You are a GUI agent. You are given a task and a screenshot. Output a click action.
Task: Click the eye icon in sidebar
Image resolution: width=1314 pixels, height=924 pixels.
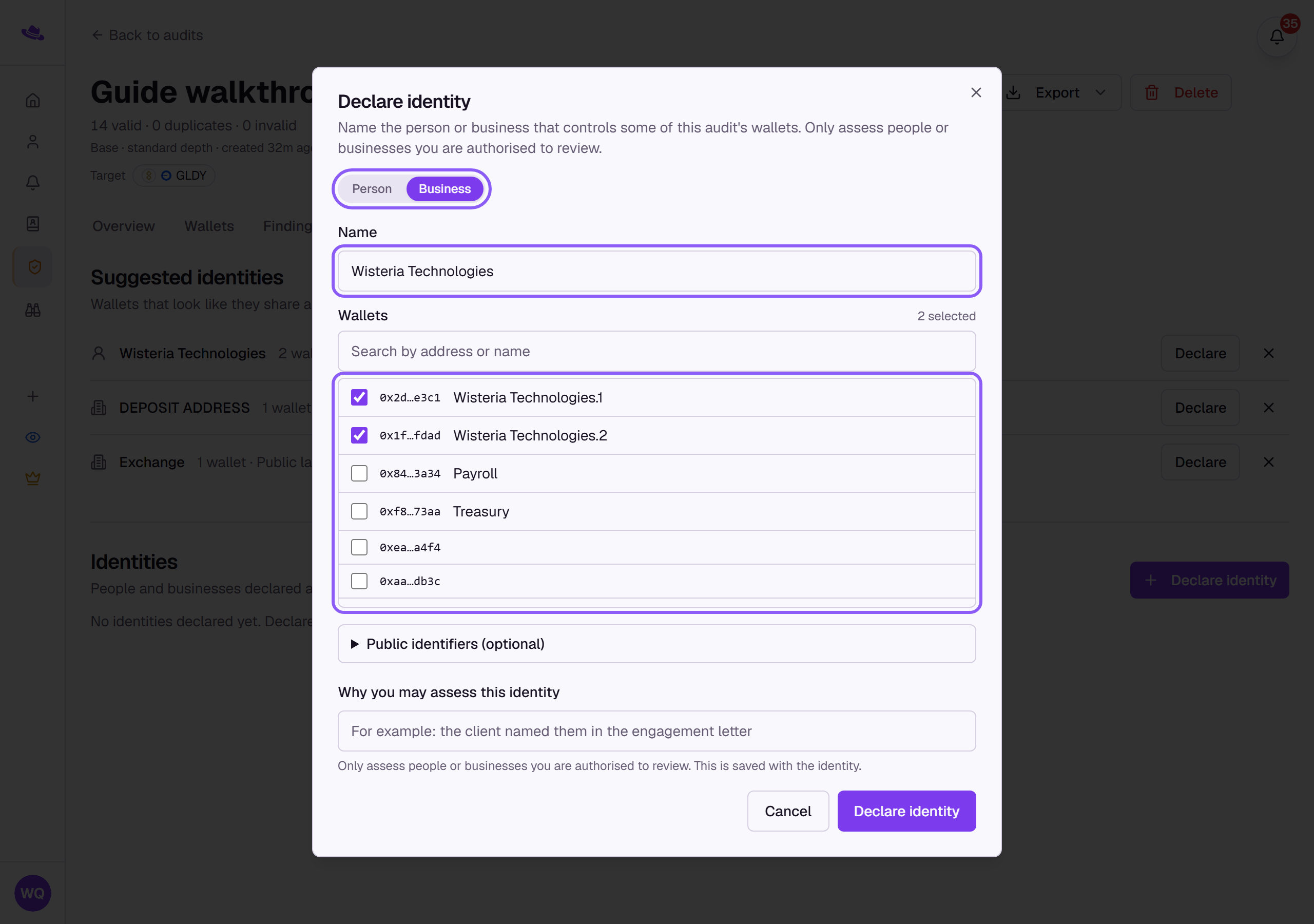[33, 437]
